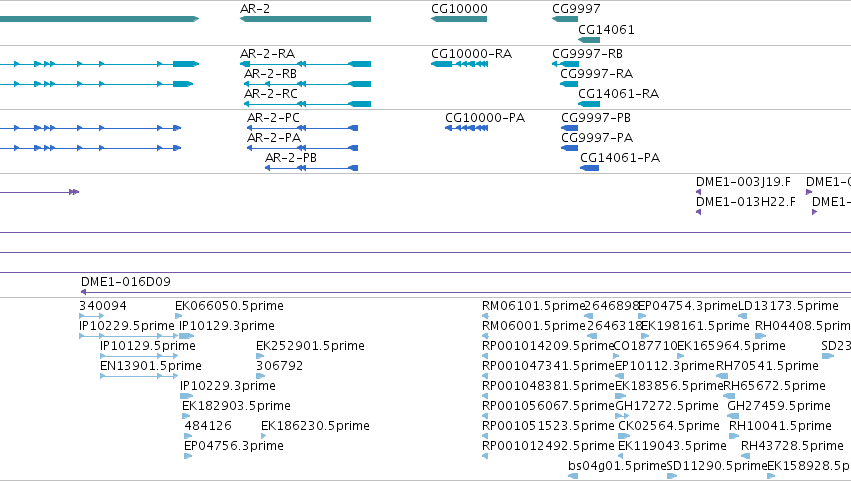Select the CG10000 gene feature
This screenshot has width=851, height=481.
point(459,19)
